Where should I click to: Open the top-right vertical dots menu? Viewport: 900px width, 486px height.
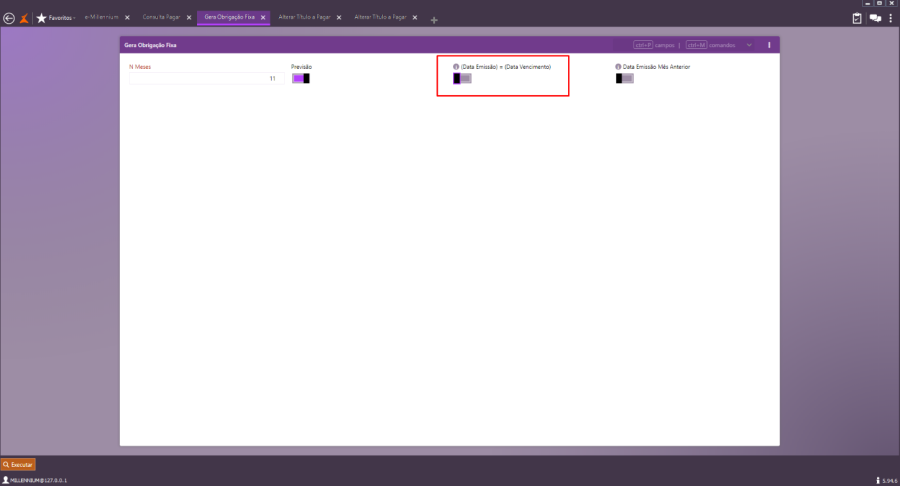tap(891, 18)
